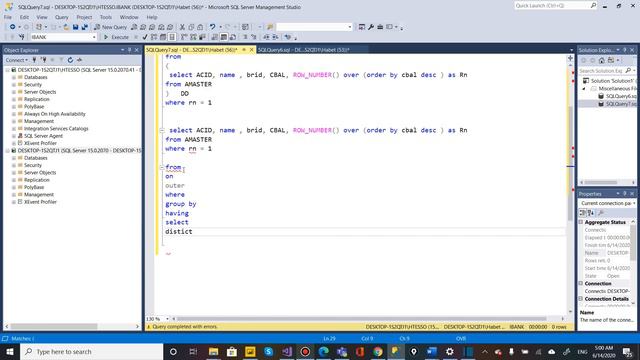Click the New Query toolbar button
The height and width of the screenshot is (360, 640).
[111, 27]
